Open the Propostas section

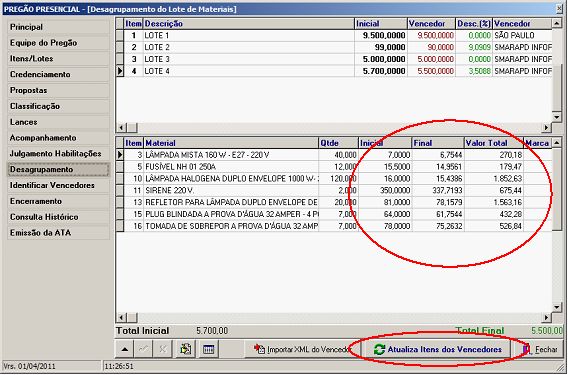58,91
